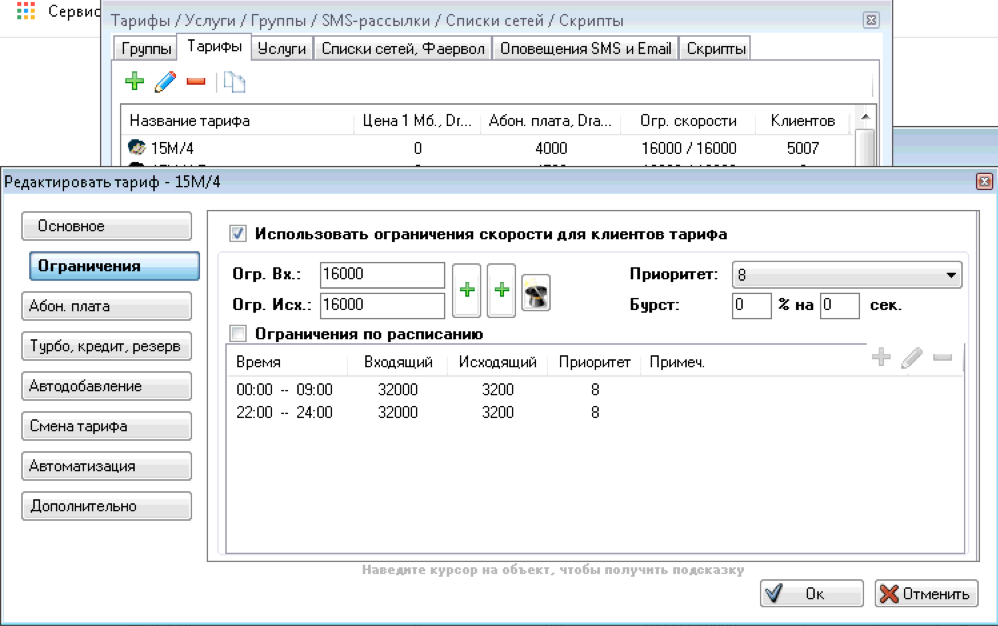Click the gray pencil edit schedule icon
This screenshot has height=626, width=998.
click(911, 358)
